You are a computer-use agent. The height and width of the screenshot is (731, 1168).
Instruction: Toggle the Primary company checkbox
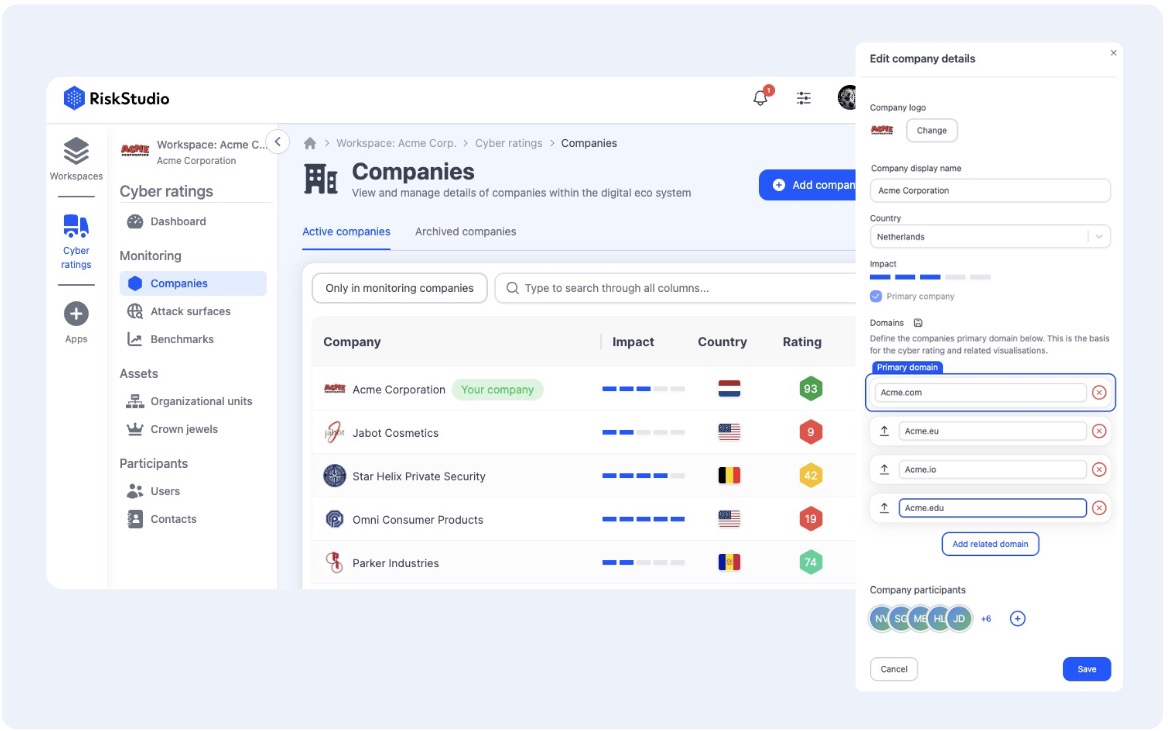pyautogui.click(x=876, y=297)
